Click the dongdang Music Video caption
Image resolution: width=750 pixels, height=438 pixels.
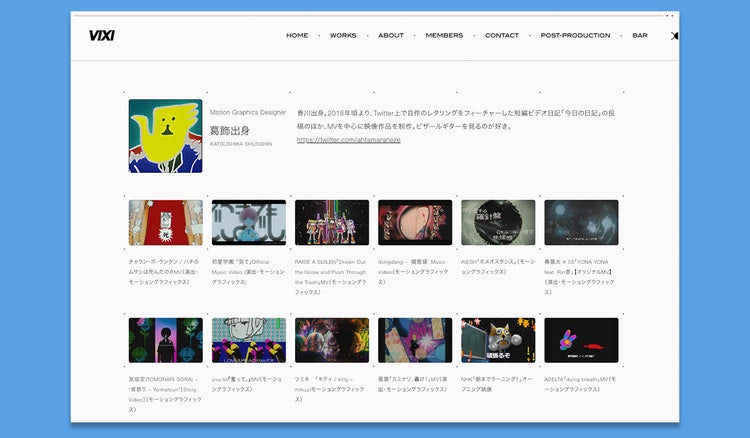tap(413, 272)
